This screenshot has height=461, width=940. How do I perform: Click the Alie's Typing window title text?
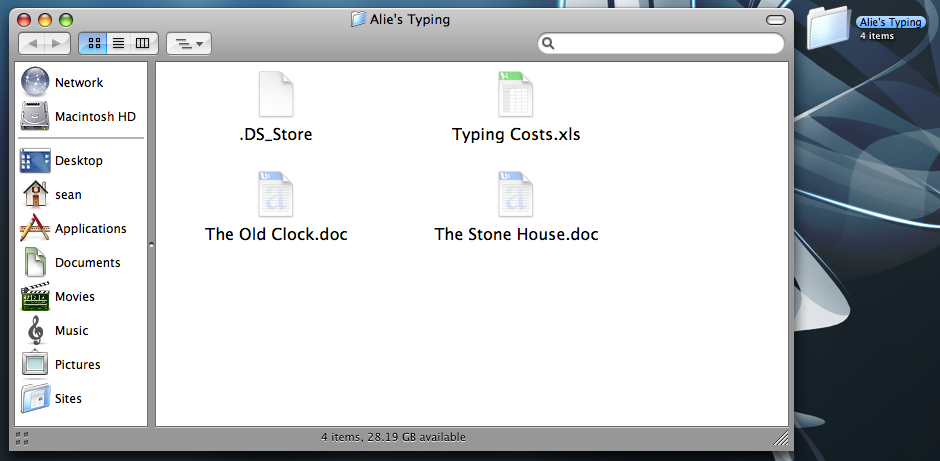point(410,20)
